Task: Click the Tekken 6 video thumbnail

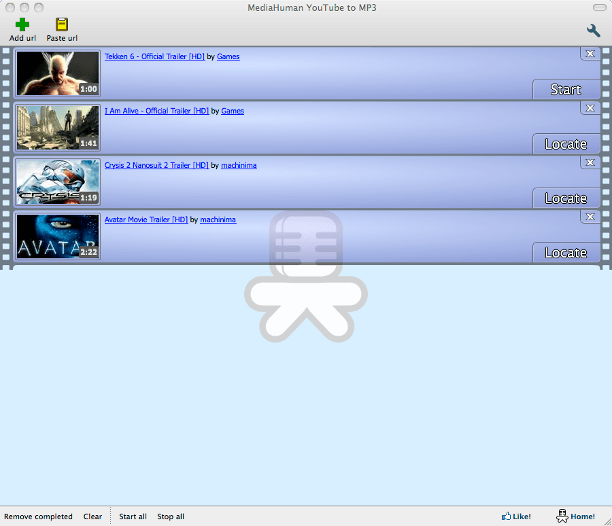Action: (58, 73)
